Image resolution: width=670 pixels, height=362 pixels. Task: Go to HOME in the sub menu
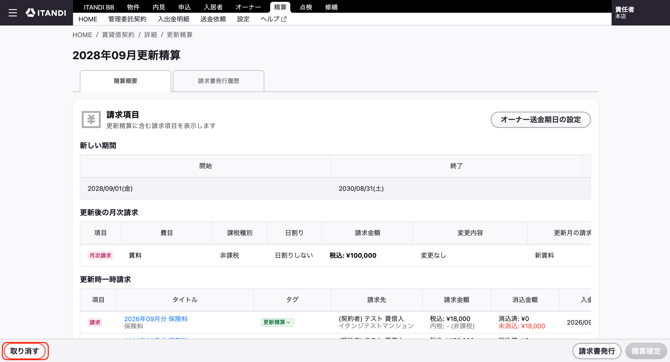point(88,19)
